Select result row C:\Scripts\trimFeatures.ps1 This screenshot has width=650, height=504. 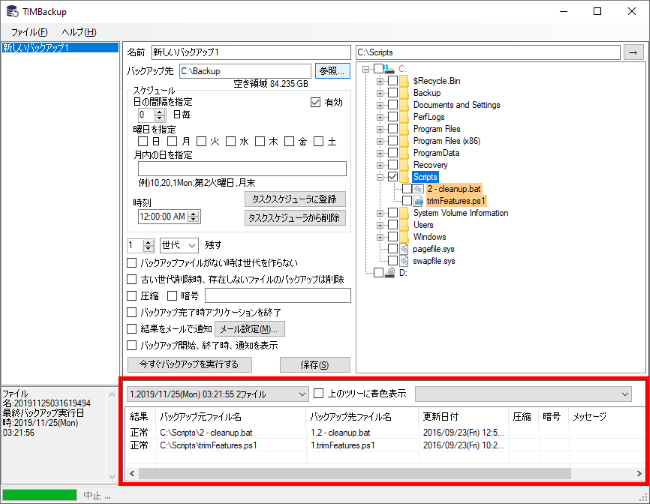coord(386,446)
